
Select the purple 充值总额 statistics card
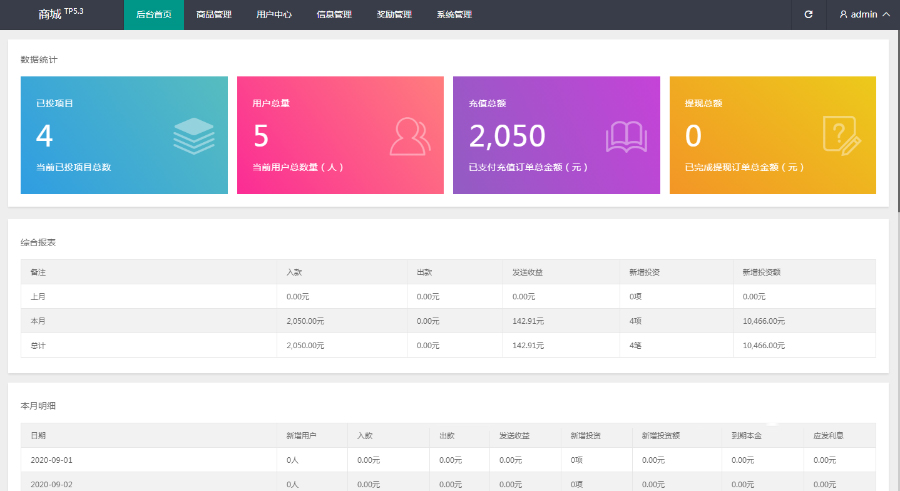coord(556,135)
